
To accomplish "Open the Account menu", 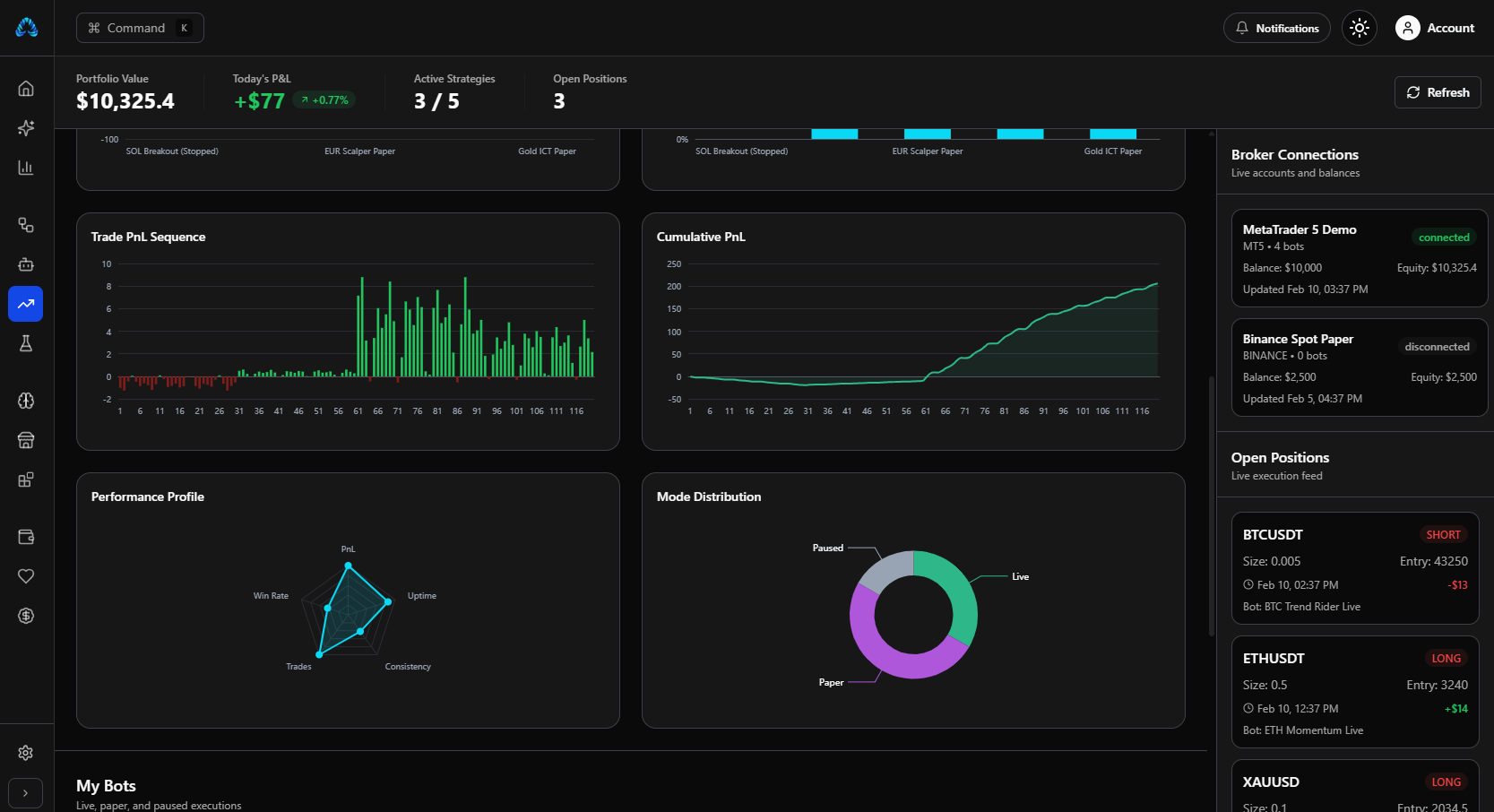I will pos(1435,28).
